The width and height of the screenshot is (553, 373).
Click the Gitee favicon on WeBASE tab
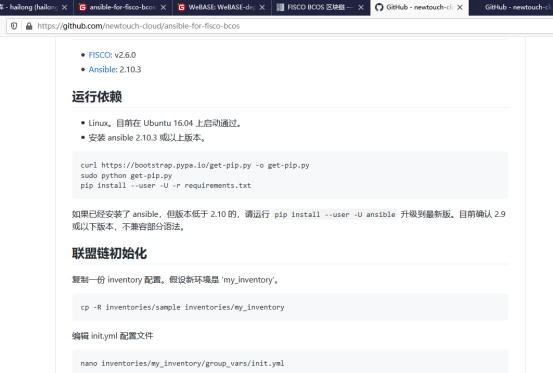click(181, 7)
